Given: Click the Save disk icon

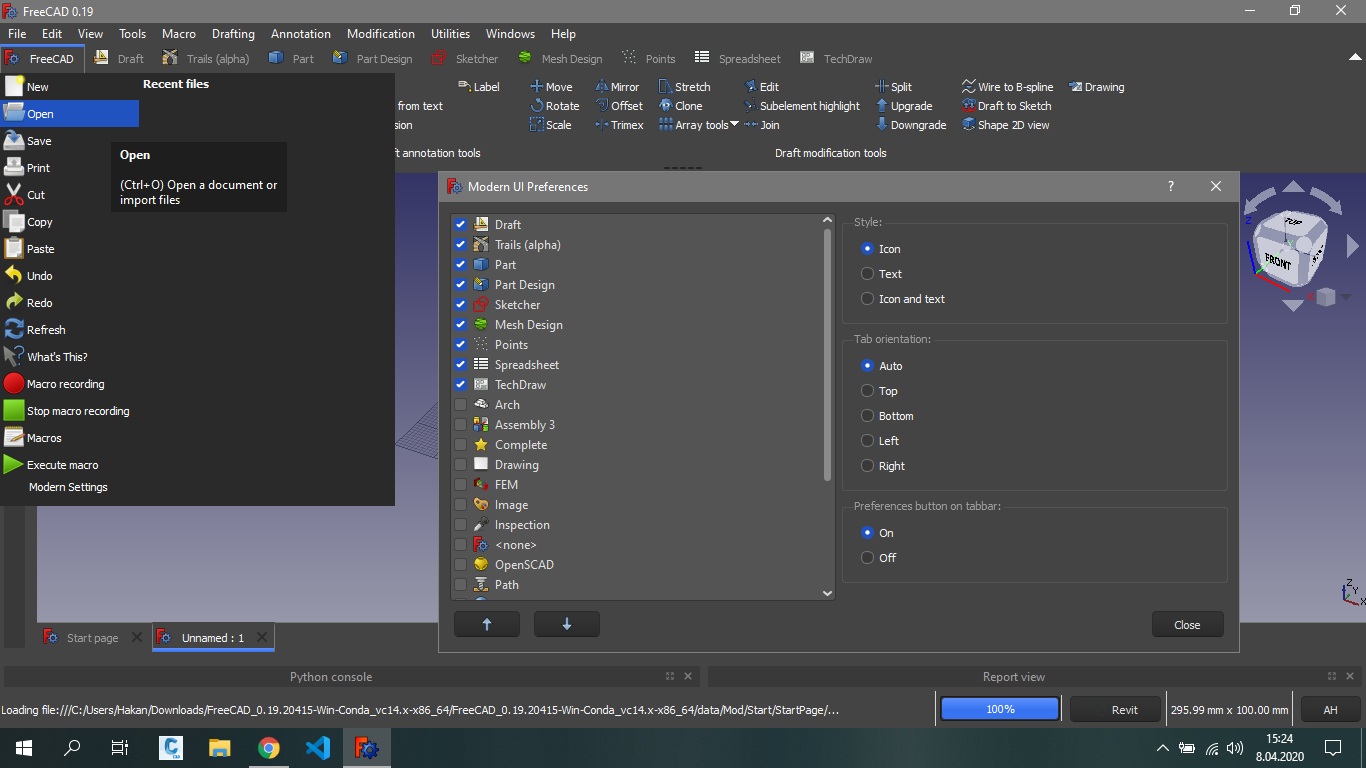Looking at the screenshot, I should pos(13,141).
